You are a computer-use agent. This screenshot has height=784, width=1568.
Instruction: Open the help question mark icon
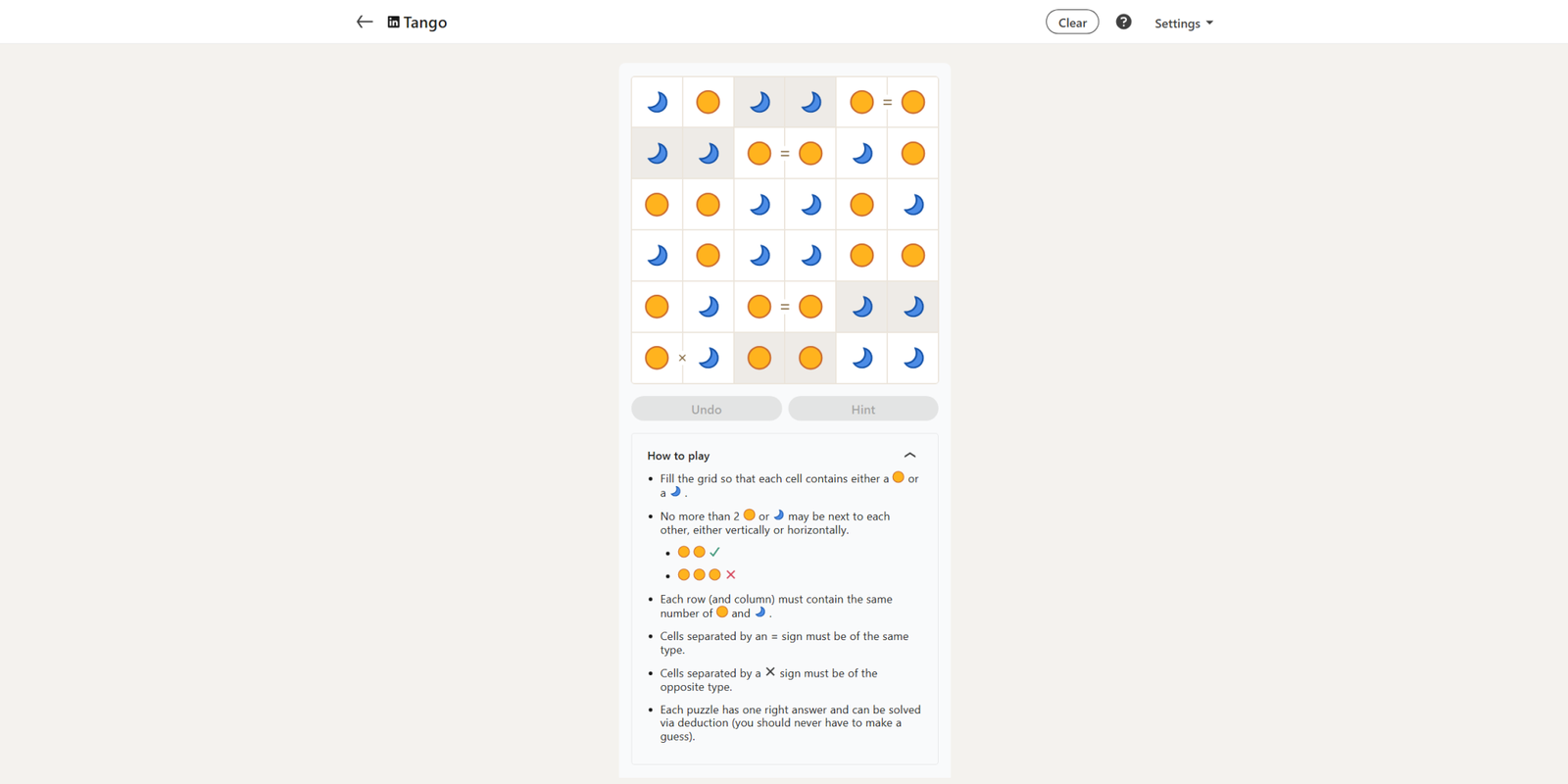(x=1123, y=22)
